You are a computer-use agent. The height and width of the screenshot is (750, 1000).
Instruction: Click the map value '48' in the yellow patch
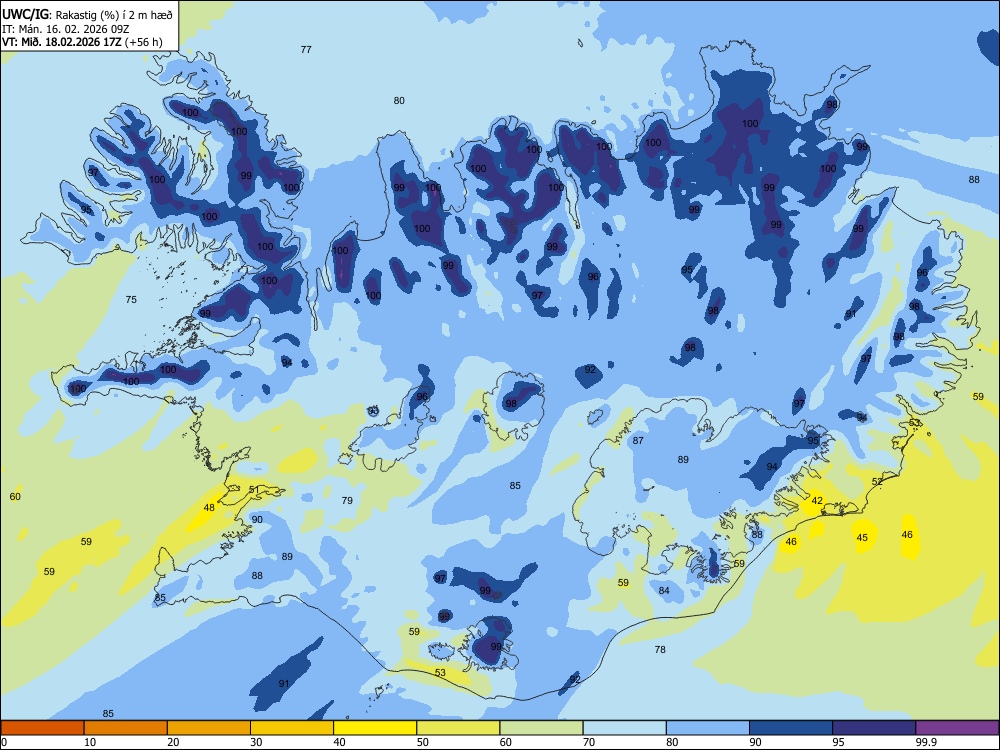(209, 508)
